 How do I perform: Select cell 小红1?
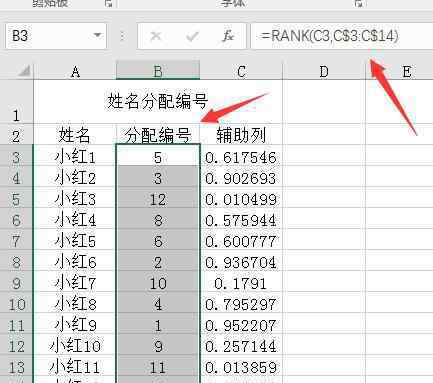click(75, 155)
